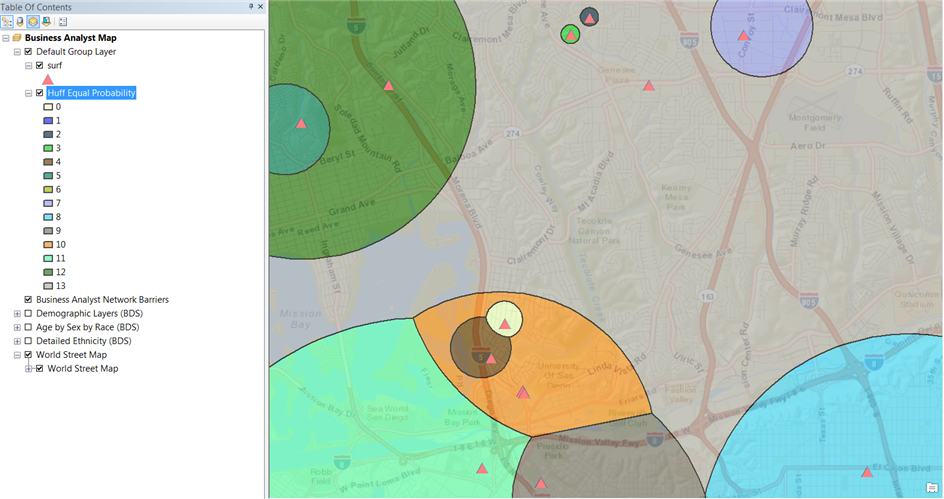Image resolution: width=944 pixels, height=499 pixels.
Task: Select the Huff Equal Probability layer name
Action: click(91, 93)
